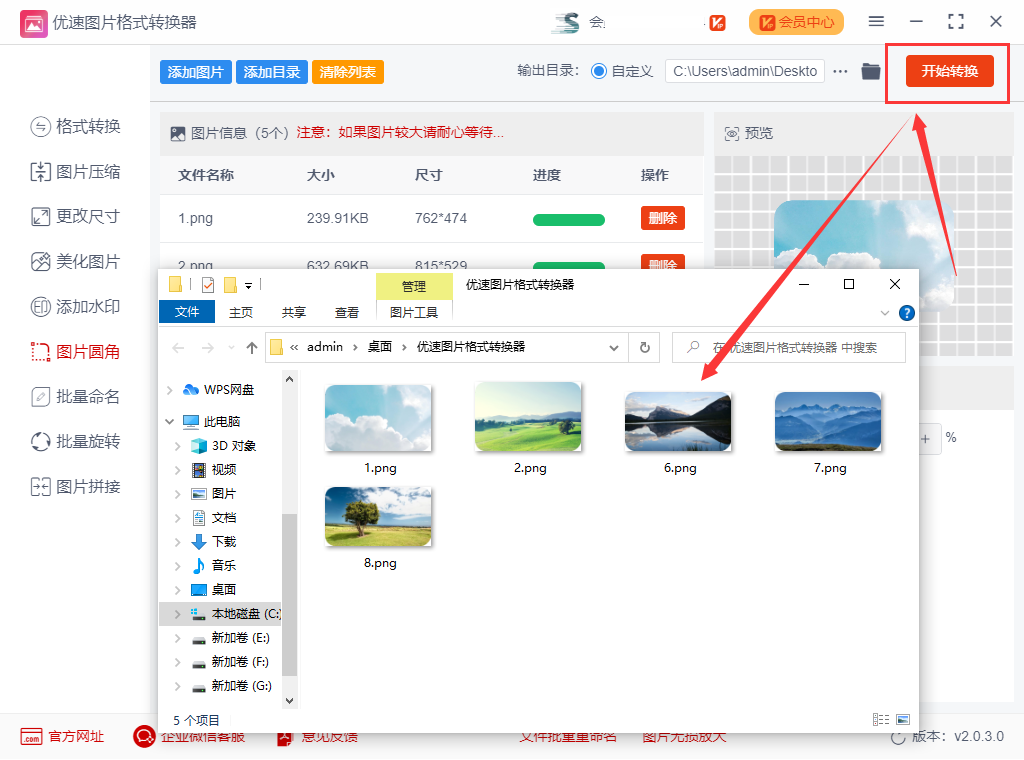Viewport: 1024px width, 760px height.
Task: Expand the 下载 tree node
Action: pyautogui.click(x=178, y=542)
